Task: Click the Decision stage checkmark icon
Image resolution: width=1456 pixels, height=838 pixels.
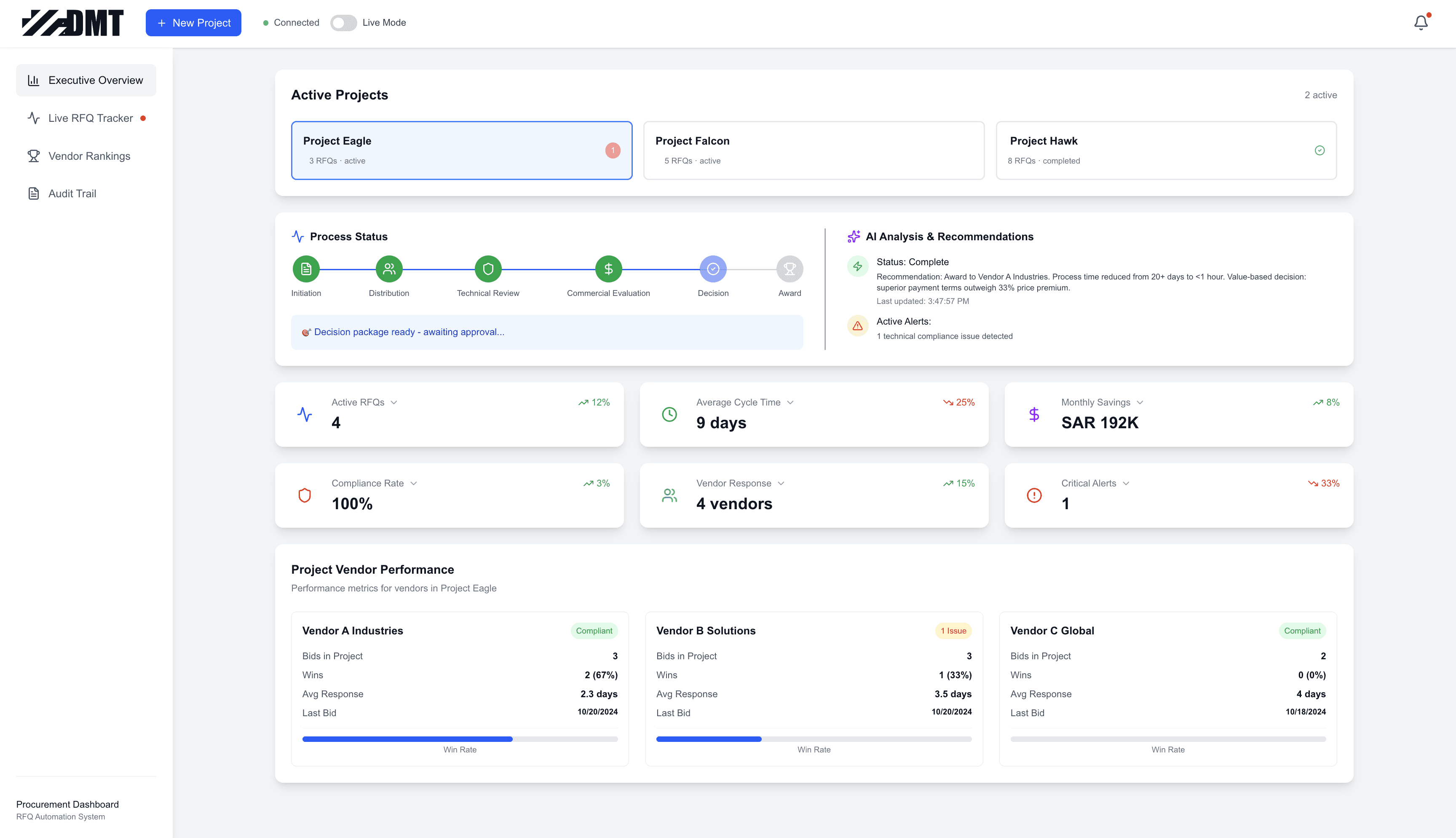Action: click(x=712, y=269)
